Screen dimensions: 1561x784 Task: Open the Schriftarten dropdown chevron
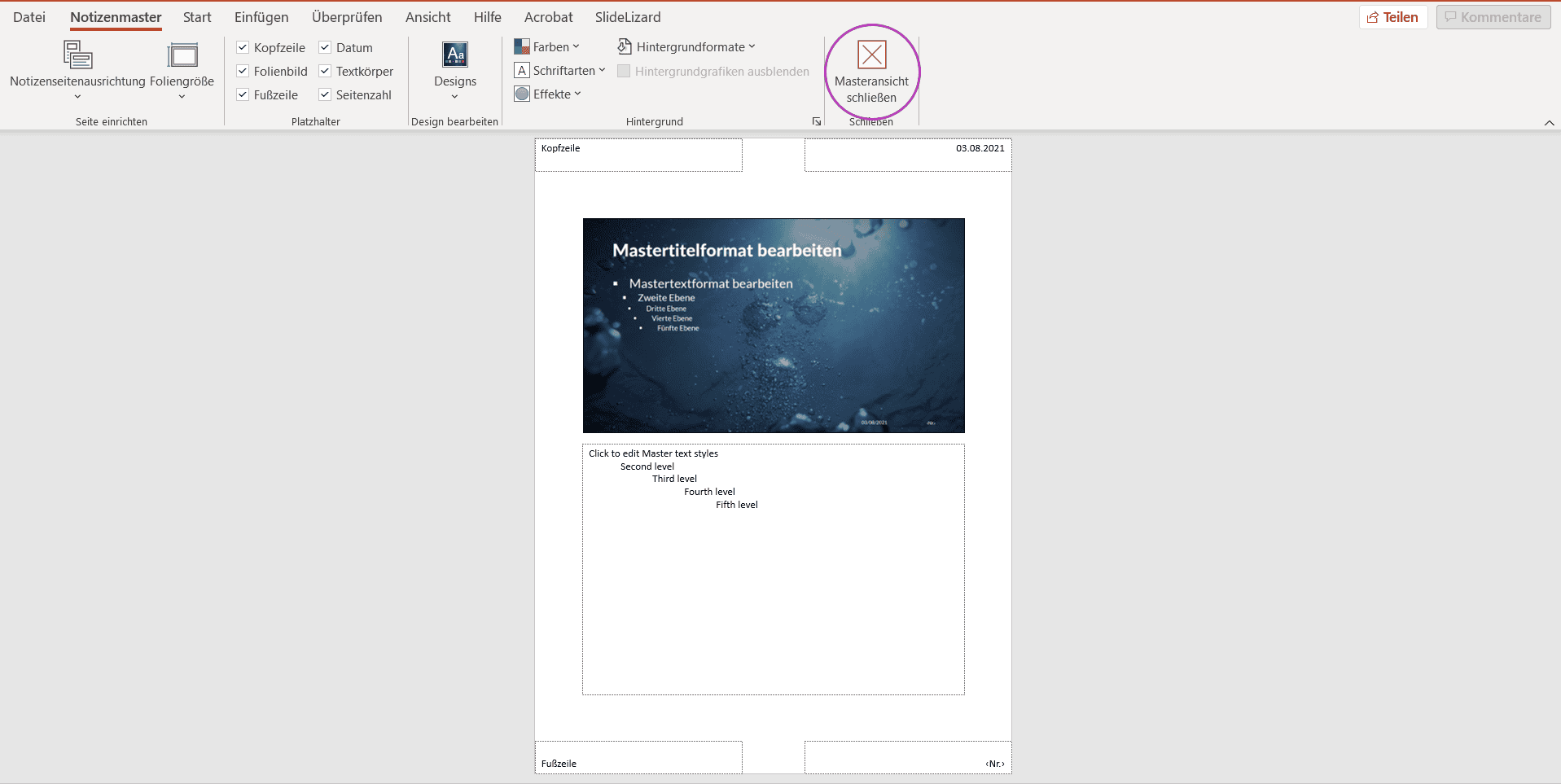coord(601,70)
